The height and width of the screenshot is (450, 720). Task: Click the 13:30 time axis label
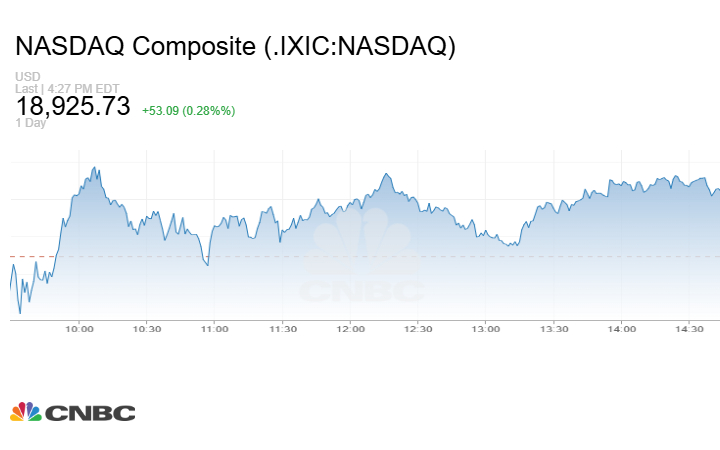(554, 329)
